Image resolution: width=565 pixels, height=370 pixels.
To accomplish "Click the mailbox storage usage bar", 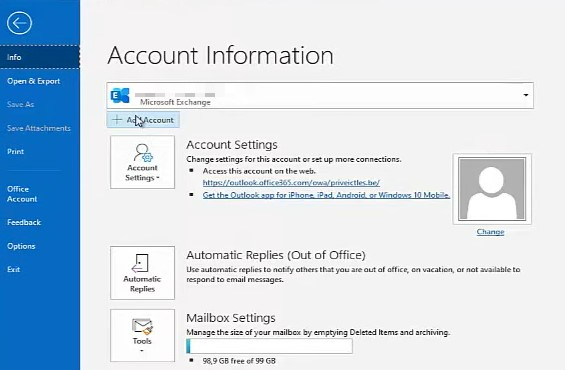I will [x=269, y=346].
